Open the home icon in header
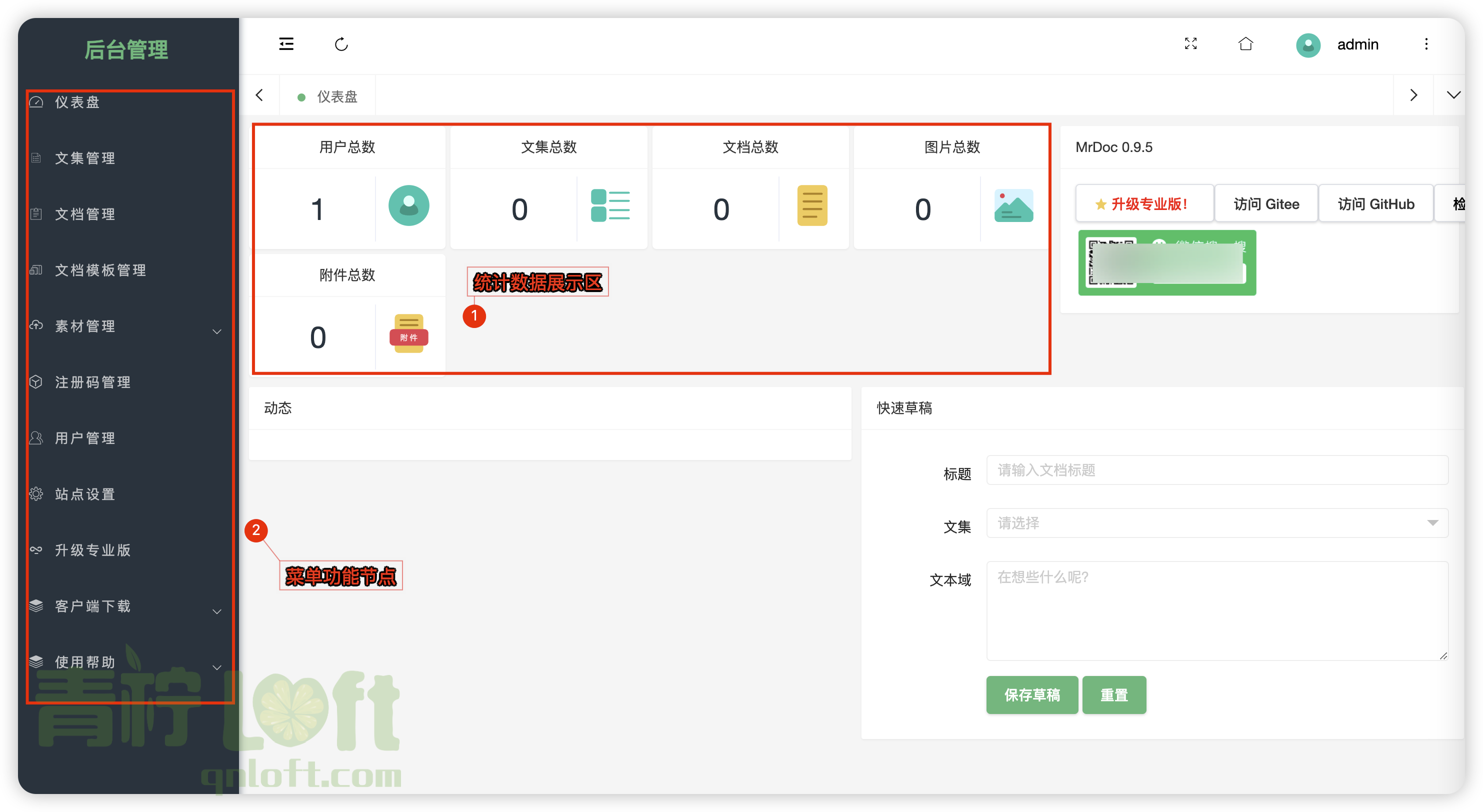Screen dimensions: 1483x812 (x=1246, y=44)
